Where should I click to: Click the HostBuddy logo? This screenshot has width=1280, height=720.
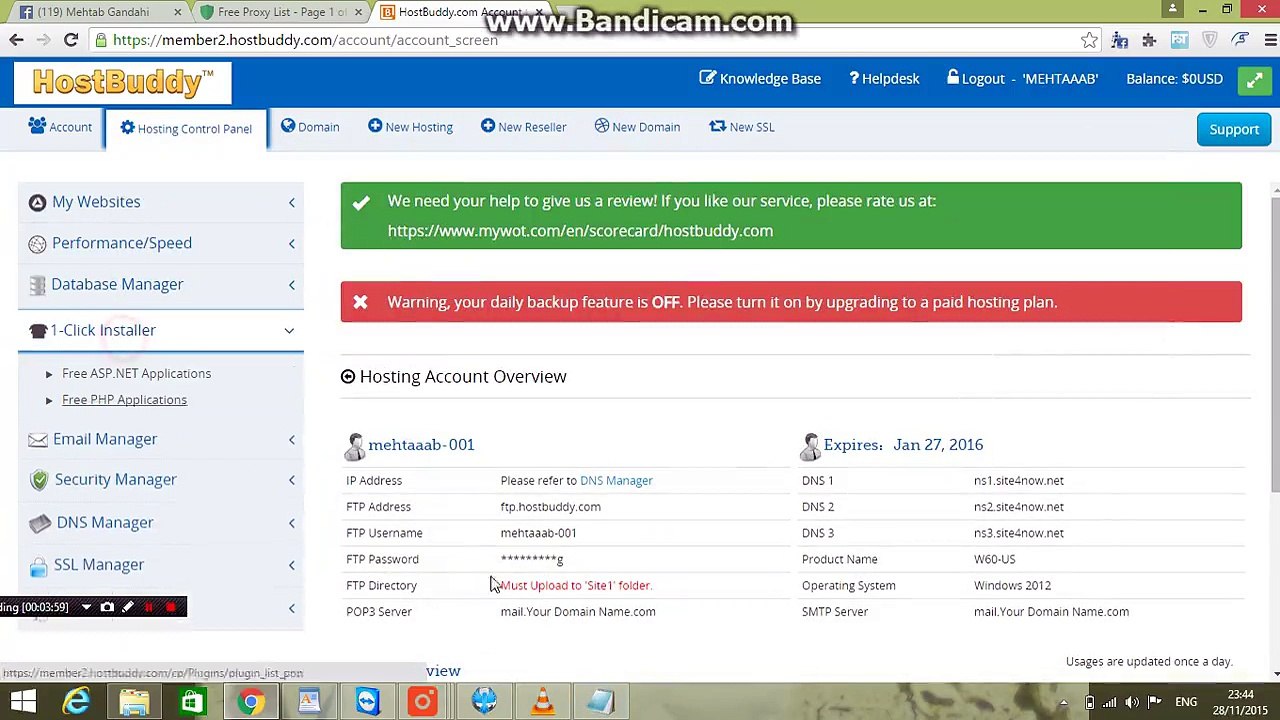(123, 82)
